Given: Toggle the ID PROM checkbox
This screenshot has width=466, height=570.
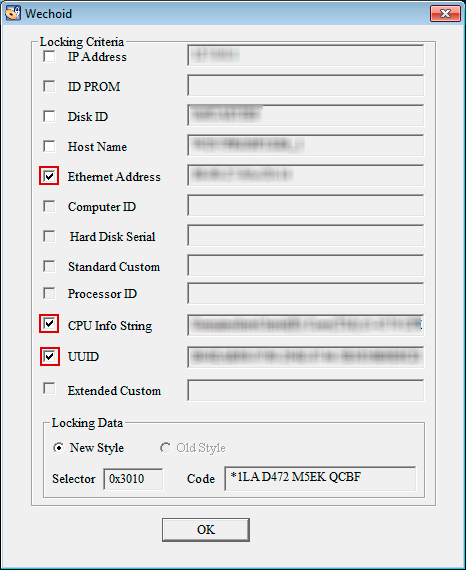Looking at the screenshot, I should (49, 86).
